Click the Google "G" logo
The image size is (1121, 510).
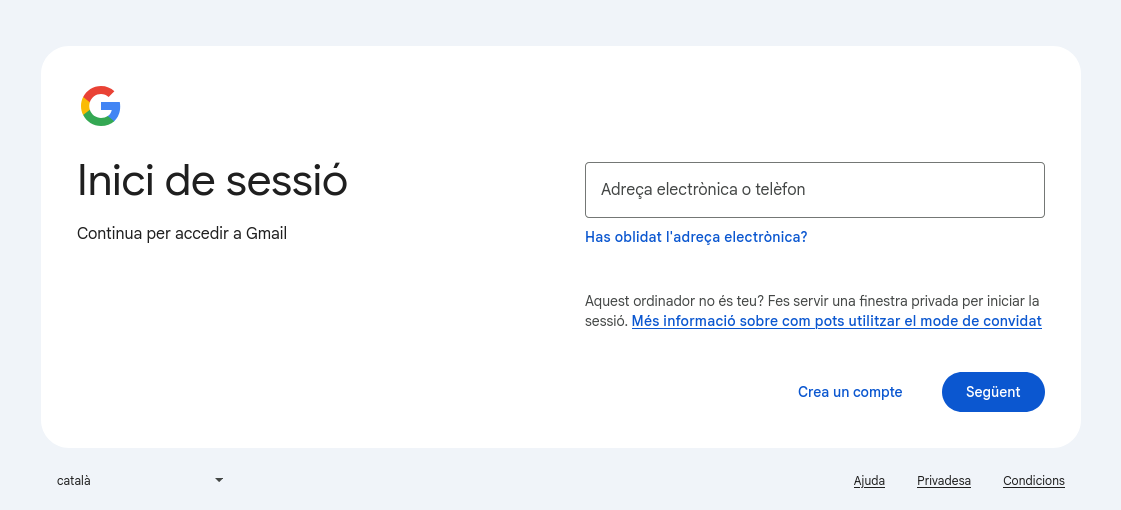[x=101, y=106]
